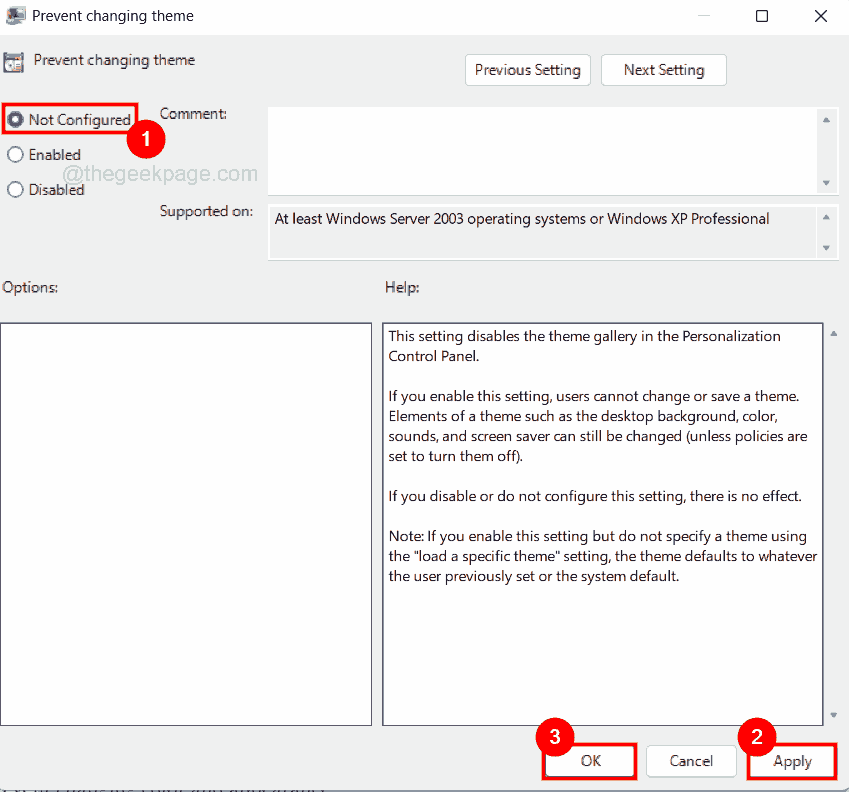Click the up arrow on the Comment scrollbar
This screenshot has height=792, width=849.
point(828,119)
